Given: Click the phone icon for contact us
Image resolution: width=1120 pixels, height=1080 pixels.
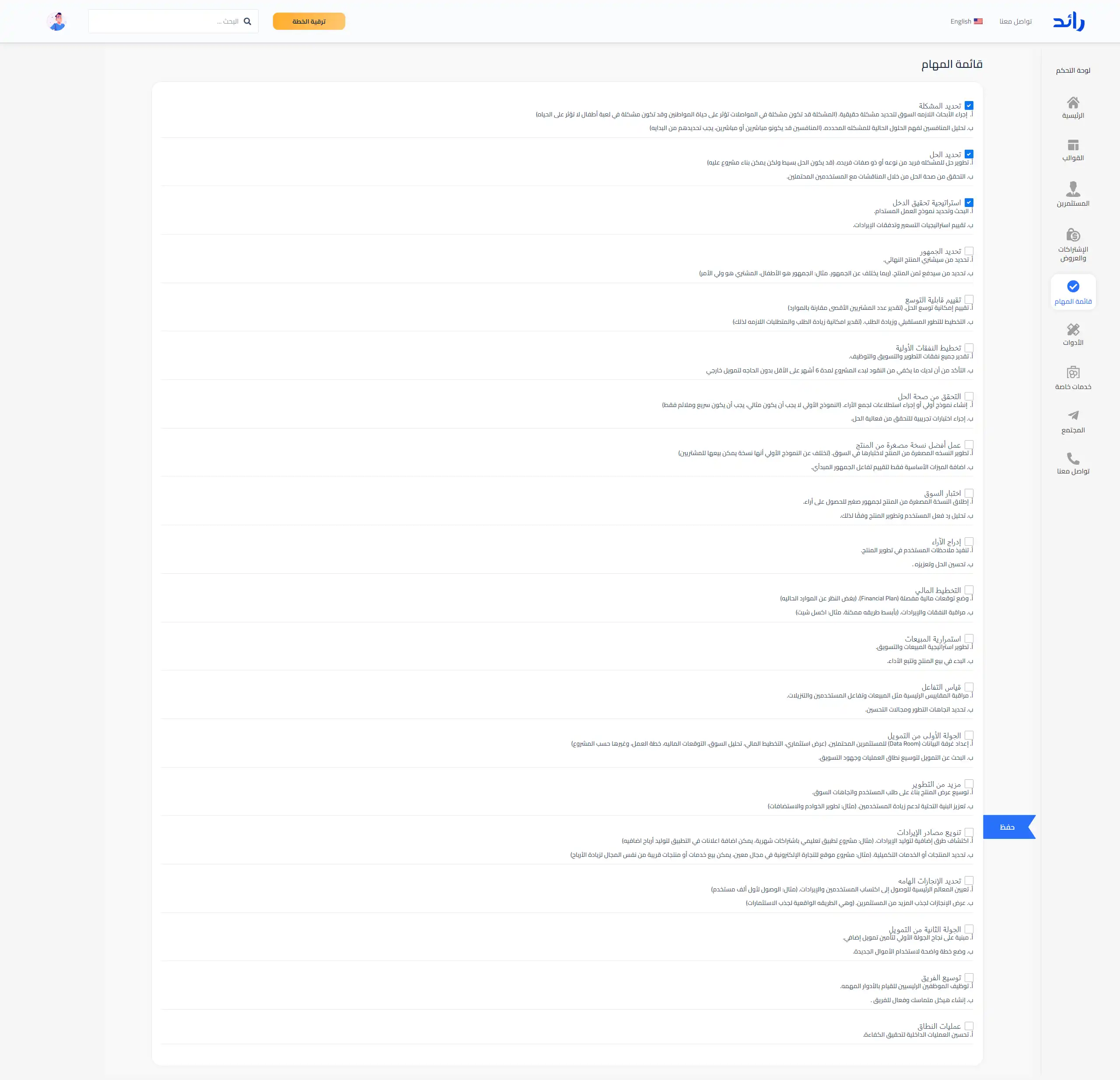Looking at the screenshot, I should [x=1073, y=458].
